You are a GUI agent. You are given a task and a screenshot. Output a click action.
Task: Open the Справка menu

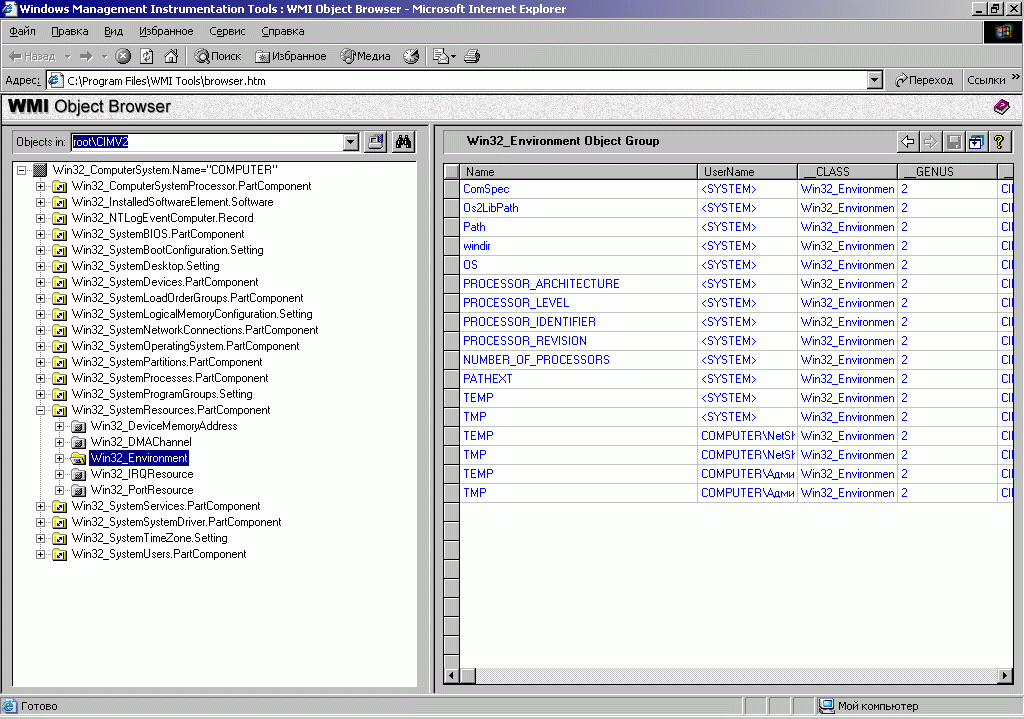tap(282, 31)
